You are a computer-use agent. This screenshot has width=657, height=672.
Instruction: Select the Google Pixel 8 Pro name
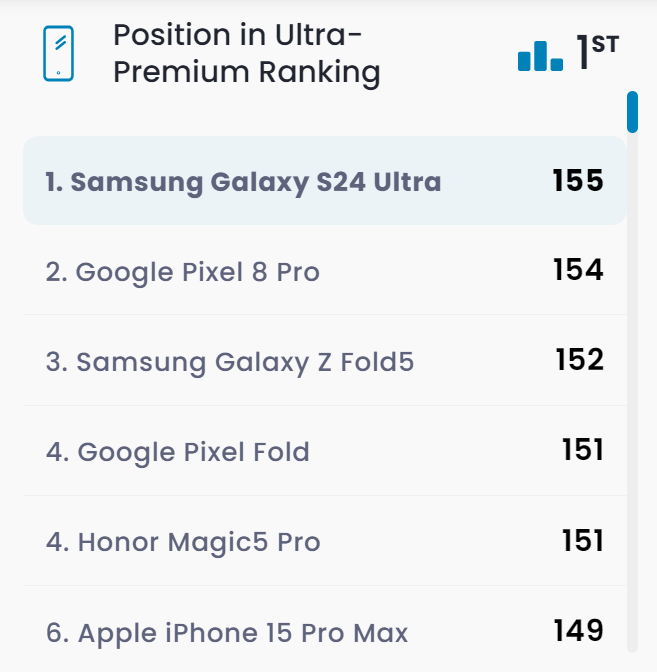click(183, 271)
